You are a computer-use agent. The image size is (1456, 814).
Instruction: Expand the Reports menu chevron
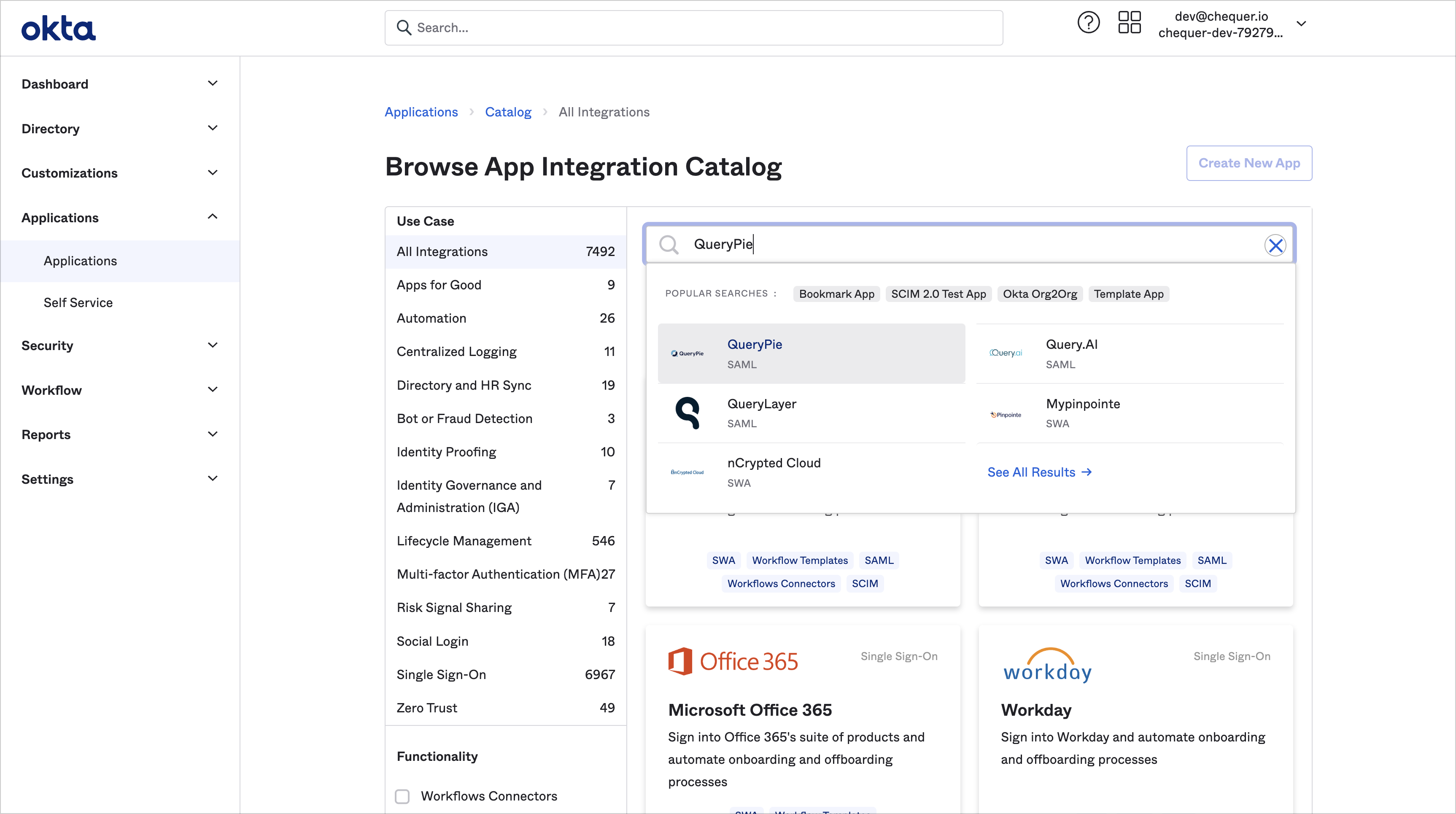213,435
